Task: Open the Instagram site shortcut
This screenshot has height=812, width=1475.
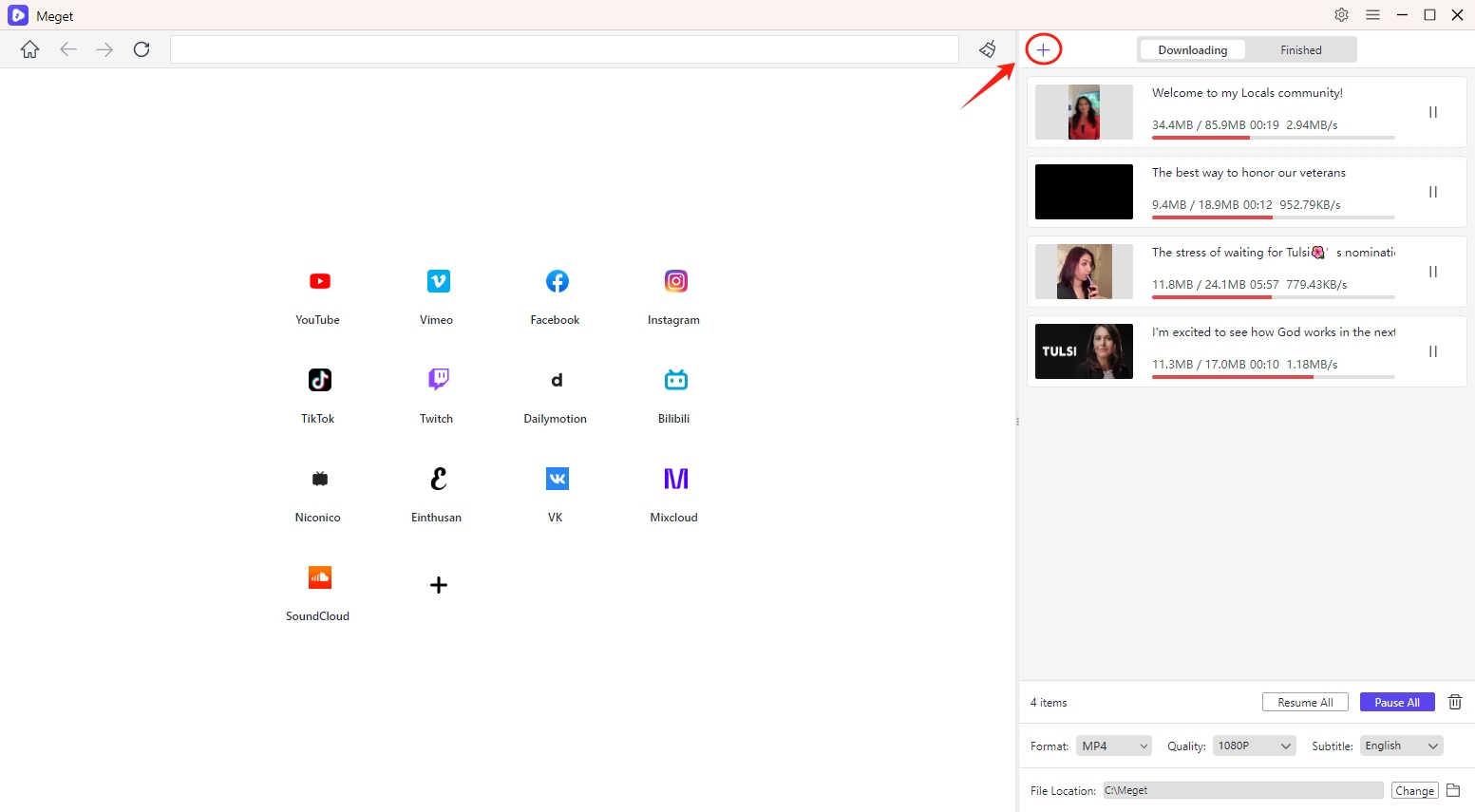Action: click(x=675, y=282)
